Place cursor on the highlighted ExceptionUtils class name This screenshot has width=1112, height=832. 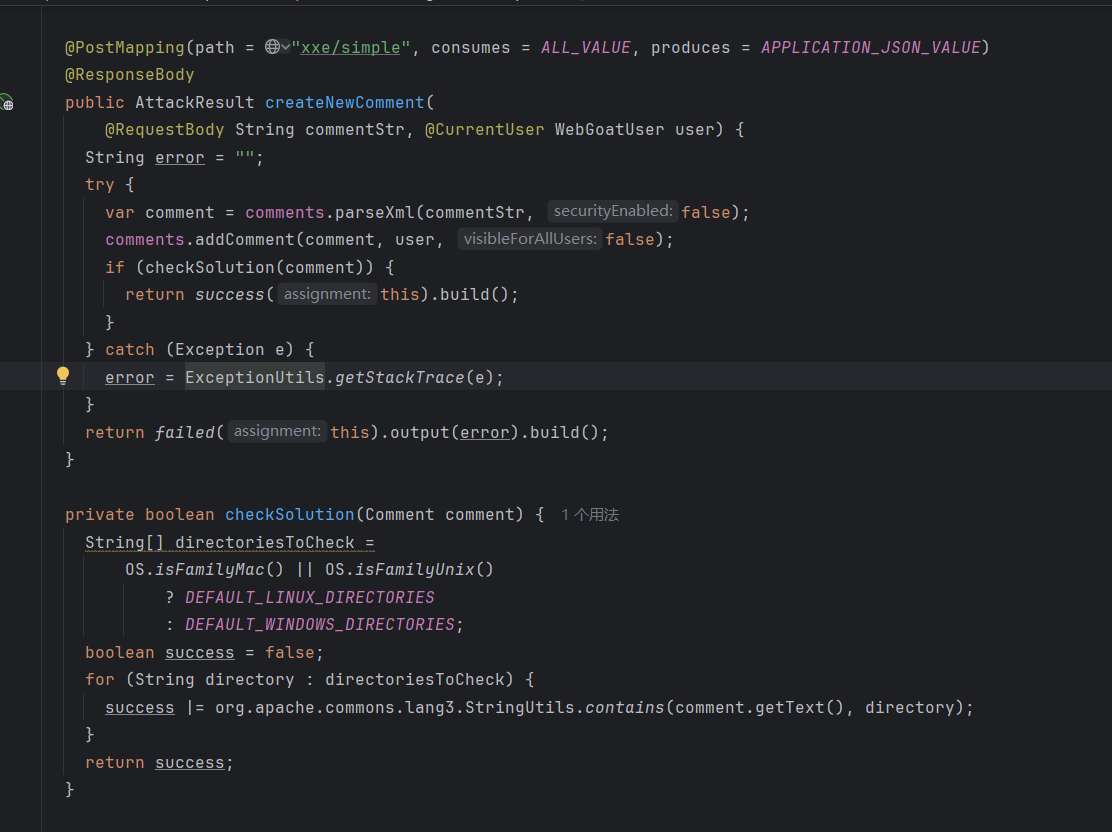(254, 377)
